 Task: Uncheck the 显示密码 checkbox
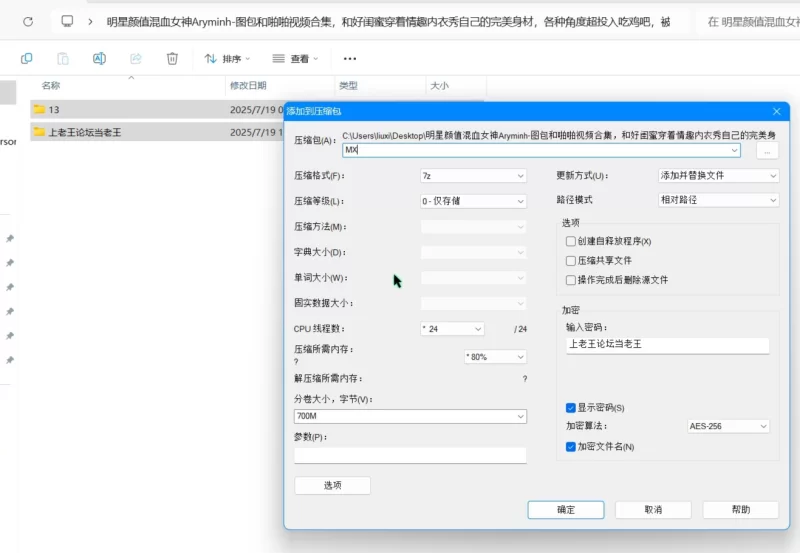pos(571,408)
